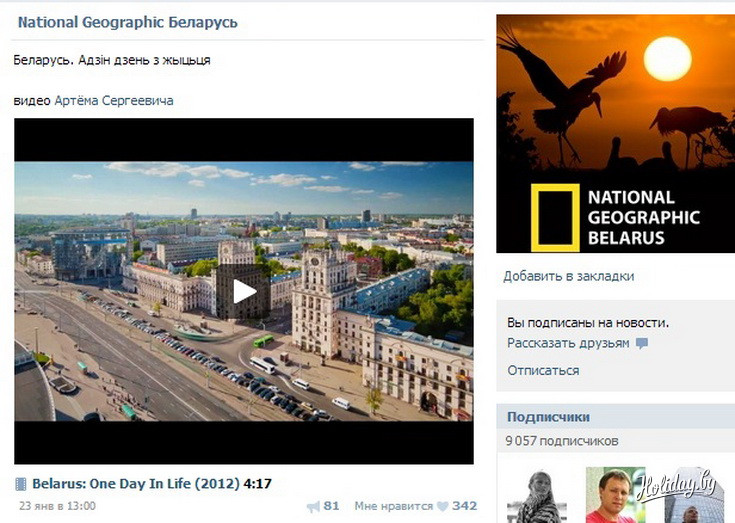Screen dimensions: 735x523
Task: Open the video title Belarus: One Day In Life
Action: click(x=136, y=484)
